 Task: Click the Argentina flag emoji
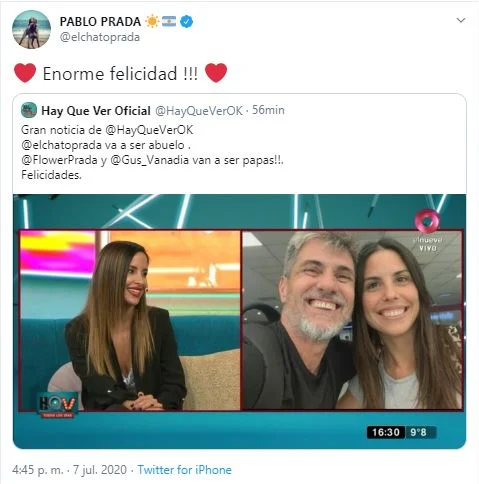point(169,22)
